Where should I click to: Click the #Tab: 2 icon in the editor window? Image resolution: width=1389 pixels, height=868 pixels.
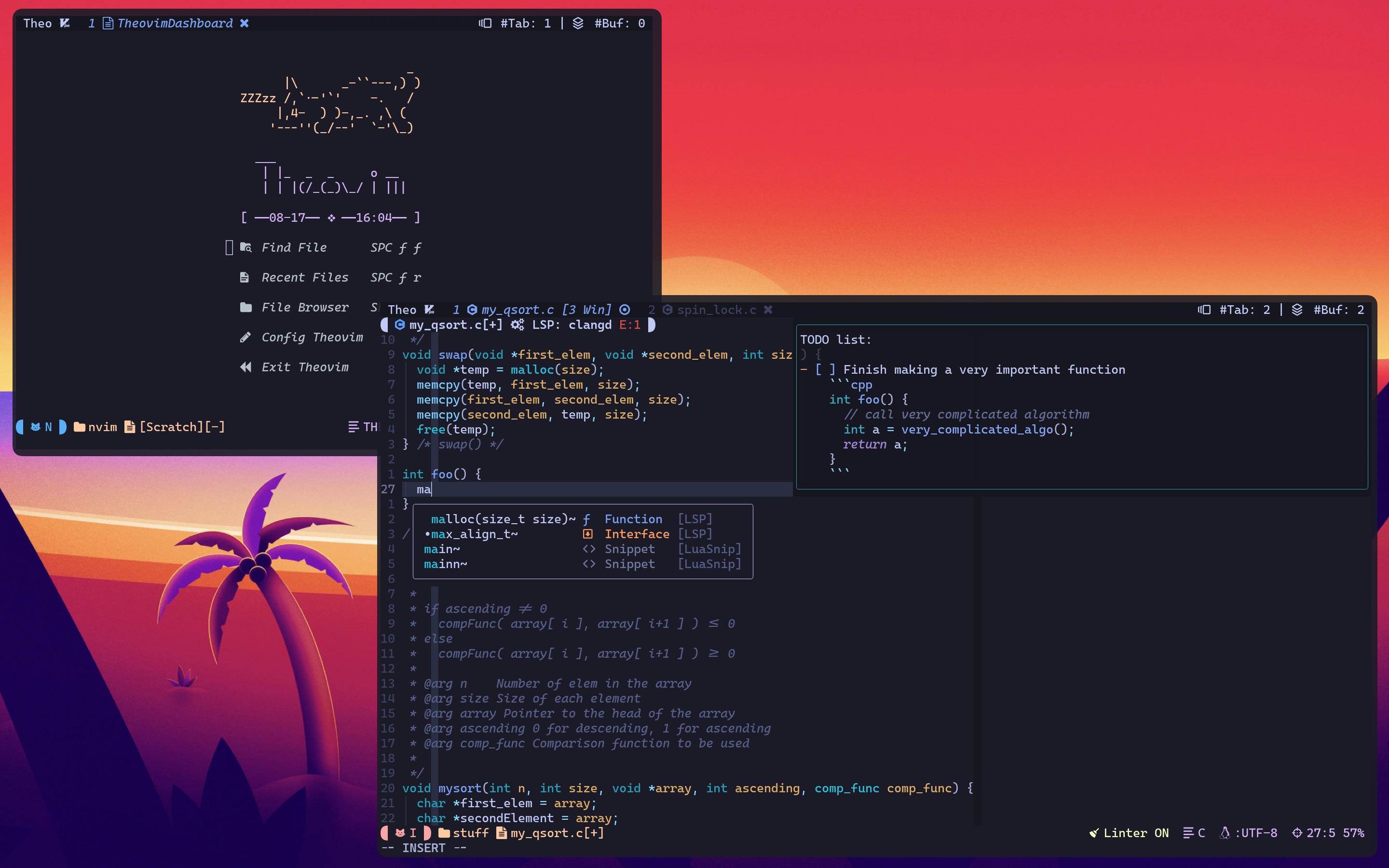[1204, 310]
